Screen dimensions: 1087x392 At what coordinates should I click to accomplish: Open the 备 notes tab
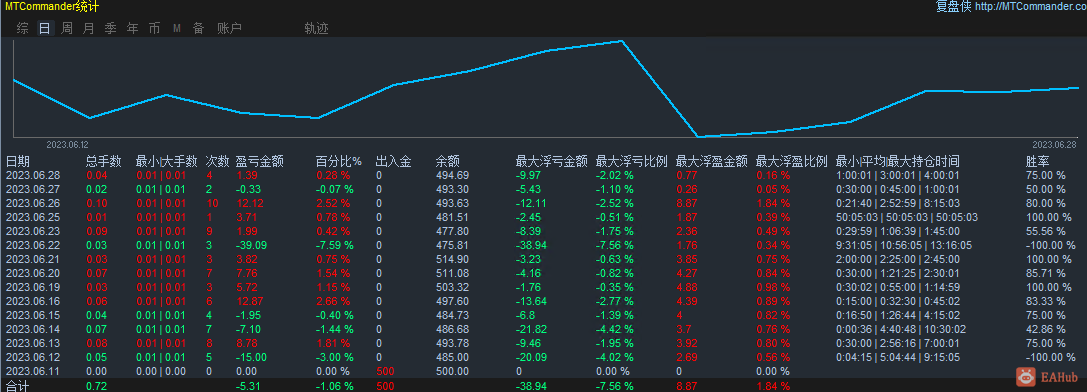(x=198, y=28)
